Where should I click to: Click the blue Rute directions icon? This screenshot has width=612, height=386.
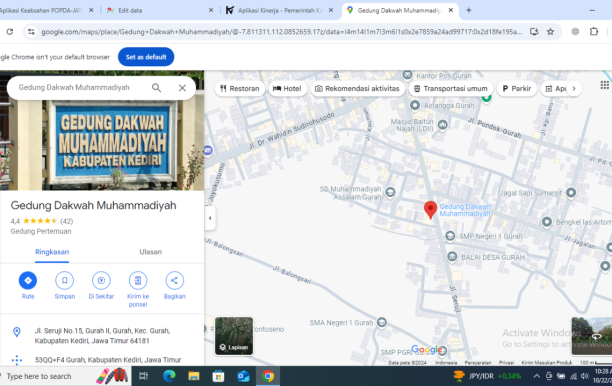tap(28, 280)
